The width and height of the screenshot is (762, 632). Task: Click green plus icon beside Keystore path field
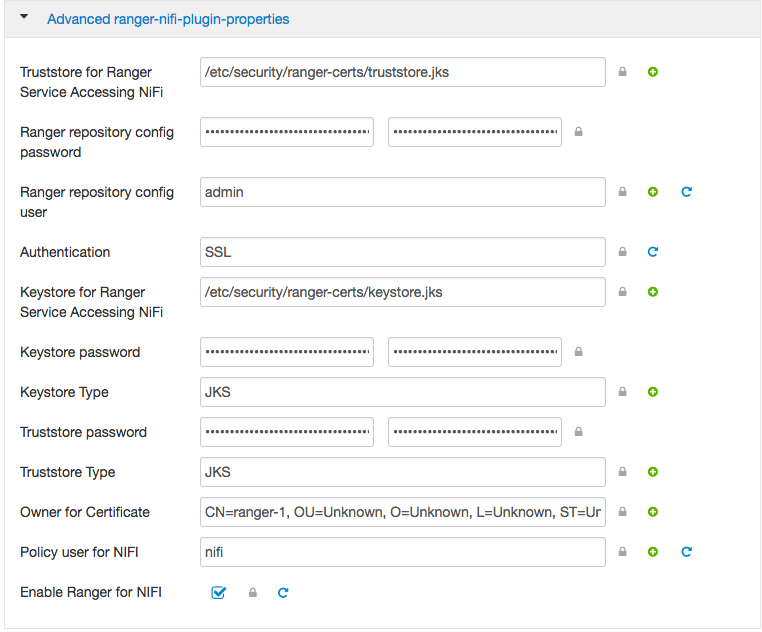(x=653, y=292)
